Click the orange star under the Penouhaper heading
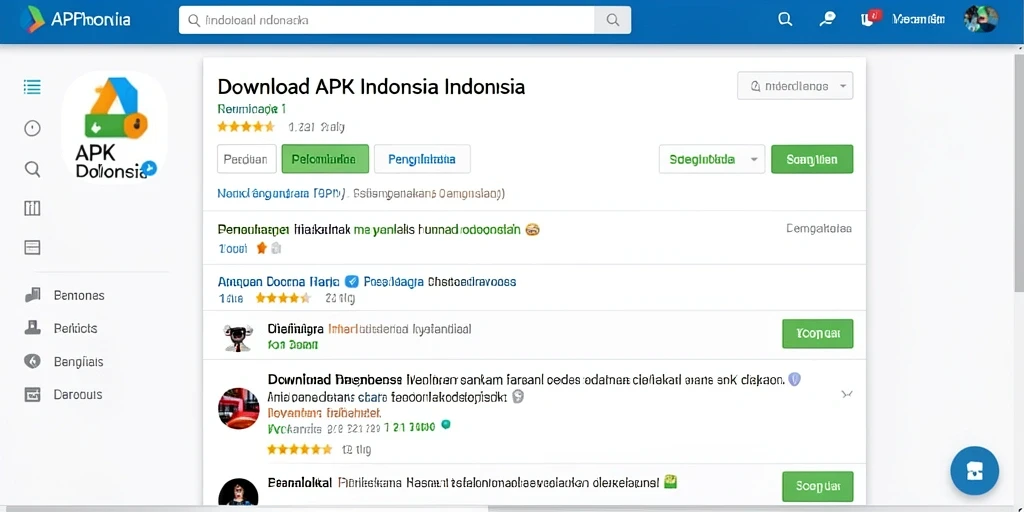1024x512 pixels. click(262, 248)
